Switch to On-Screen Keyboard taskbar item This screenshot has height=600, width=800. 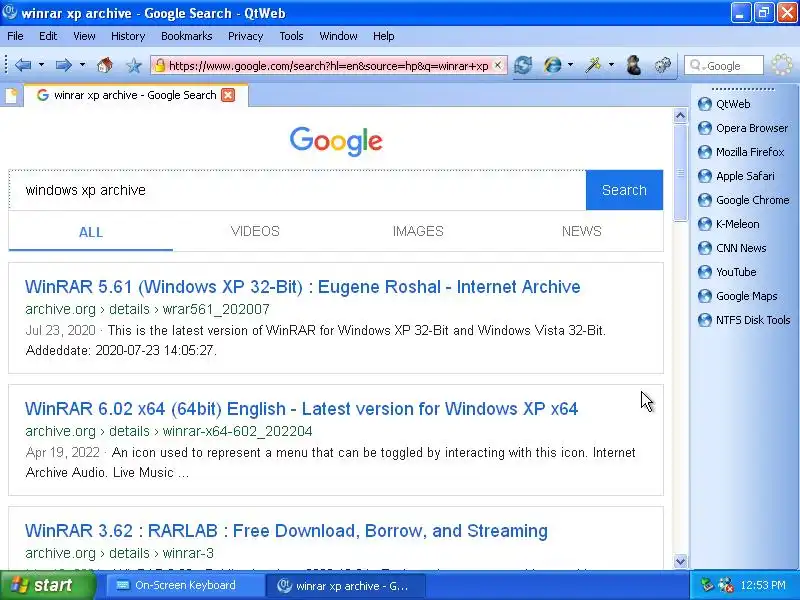coord(184,585)
